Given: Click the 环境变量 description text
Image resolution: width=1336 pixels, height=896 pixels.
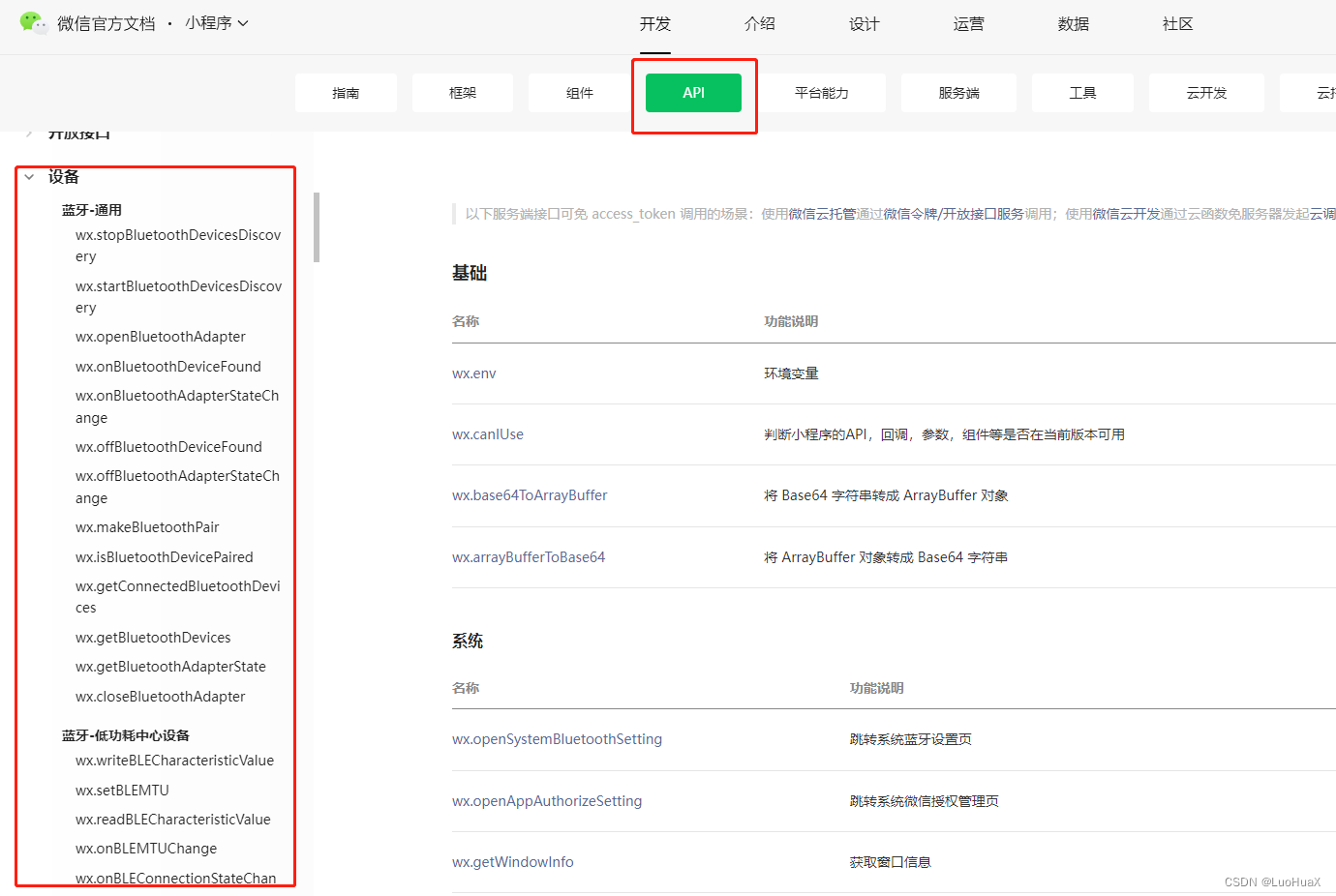Looking at the screenshot, I should (791, 373).
